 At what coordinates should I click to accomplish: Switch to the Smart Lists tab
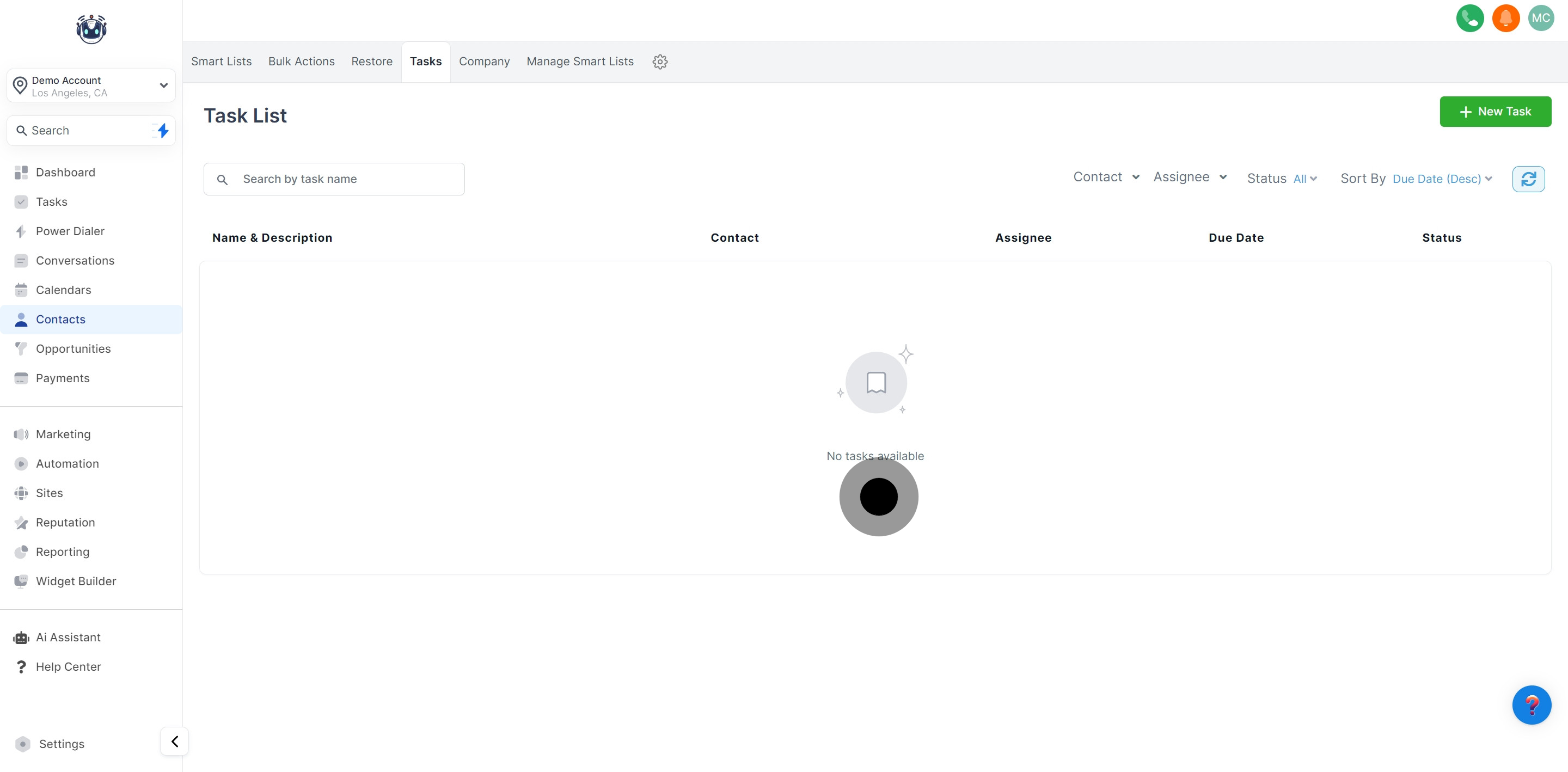click(x=221, y=62)
